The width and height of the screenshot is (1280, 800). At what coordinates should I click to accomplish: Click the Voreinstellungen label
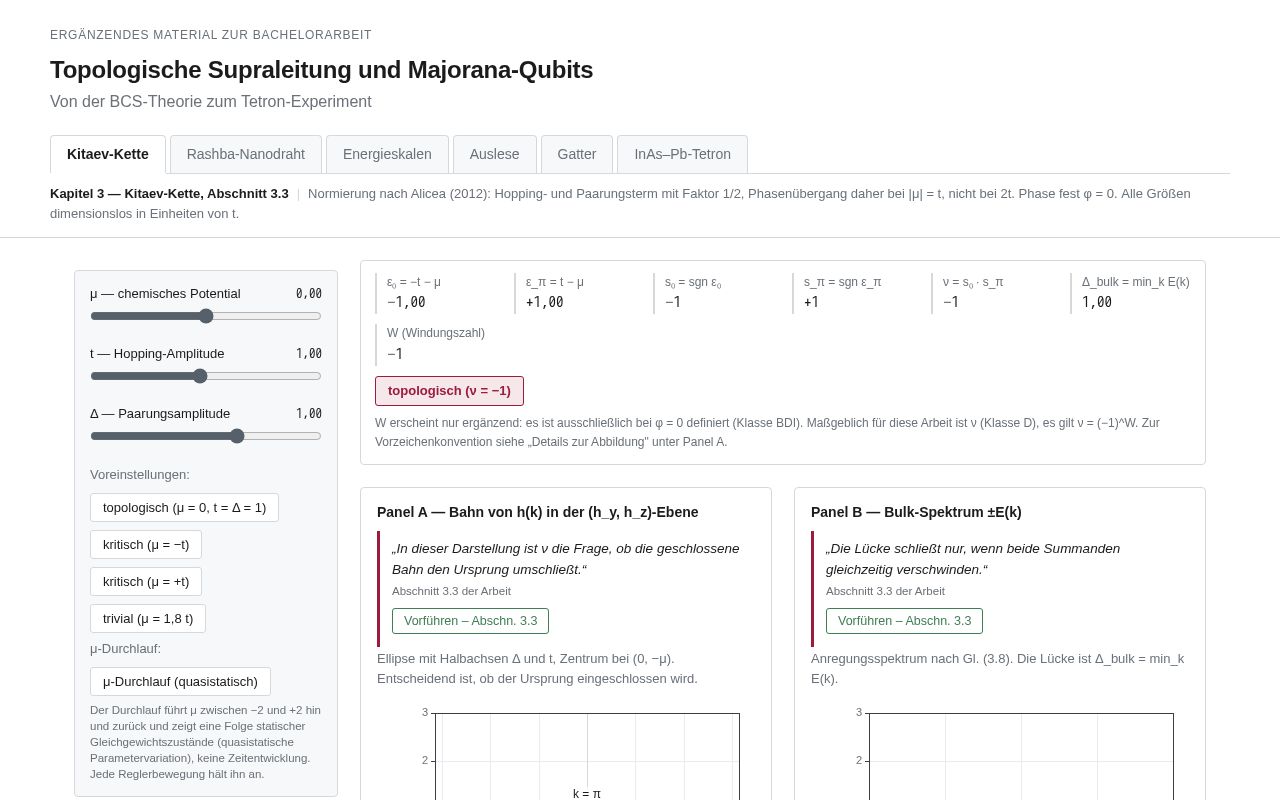pyautogui.click(x=140, y=475)
